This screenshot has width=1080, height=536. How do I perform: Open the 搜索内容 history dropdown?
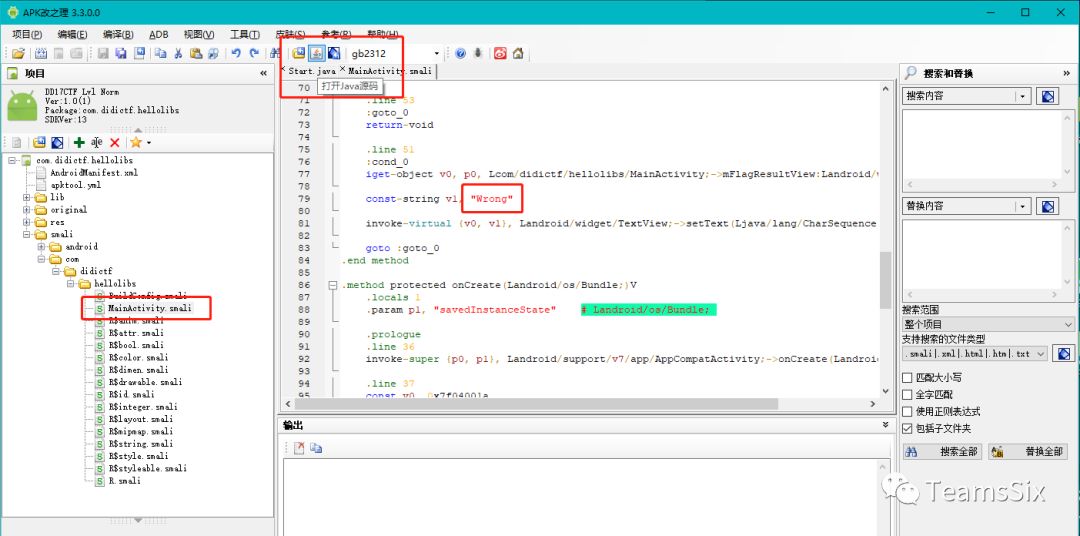click(x=1023, y=96)
